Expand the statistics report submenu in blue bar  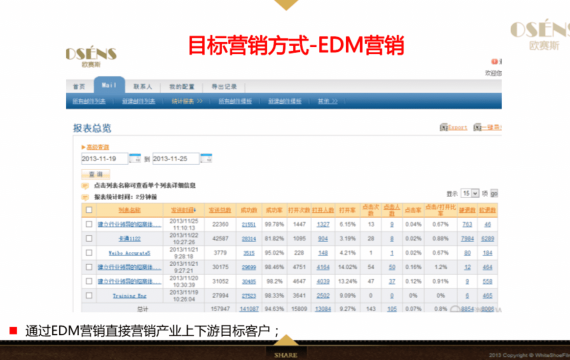point(187,101)
